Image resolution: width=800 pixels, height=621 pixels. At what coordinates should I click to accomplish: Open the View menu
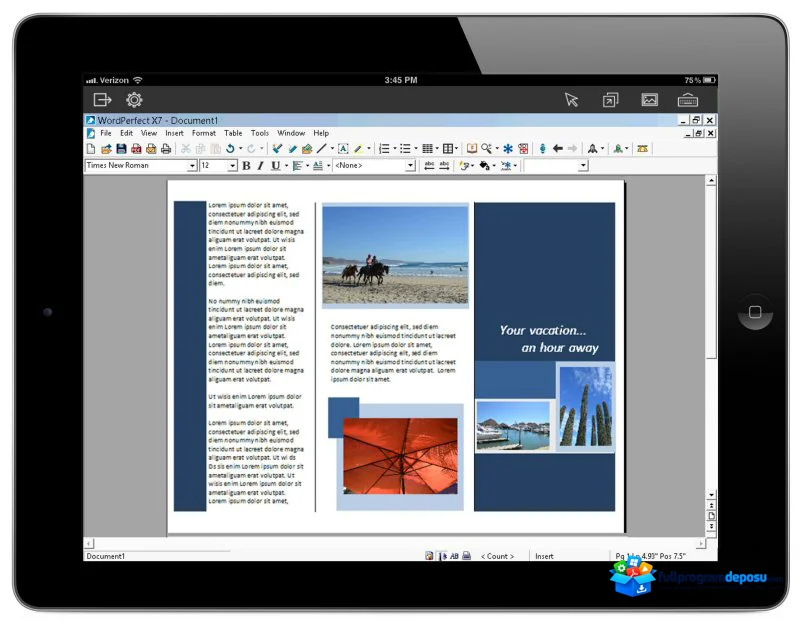point(149,133)
